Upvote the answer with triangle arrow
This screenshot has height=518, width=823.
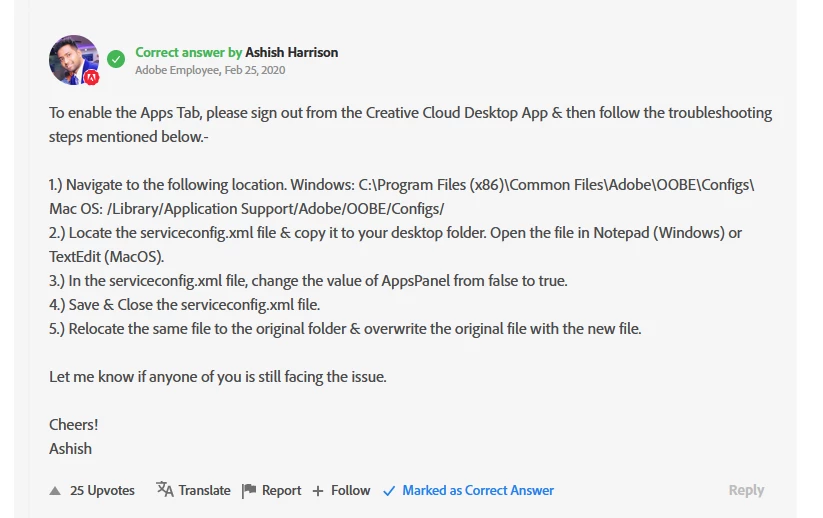point(55,491)
